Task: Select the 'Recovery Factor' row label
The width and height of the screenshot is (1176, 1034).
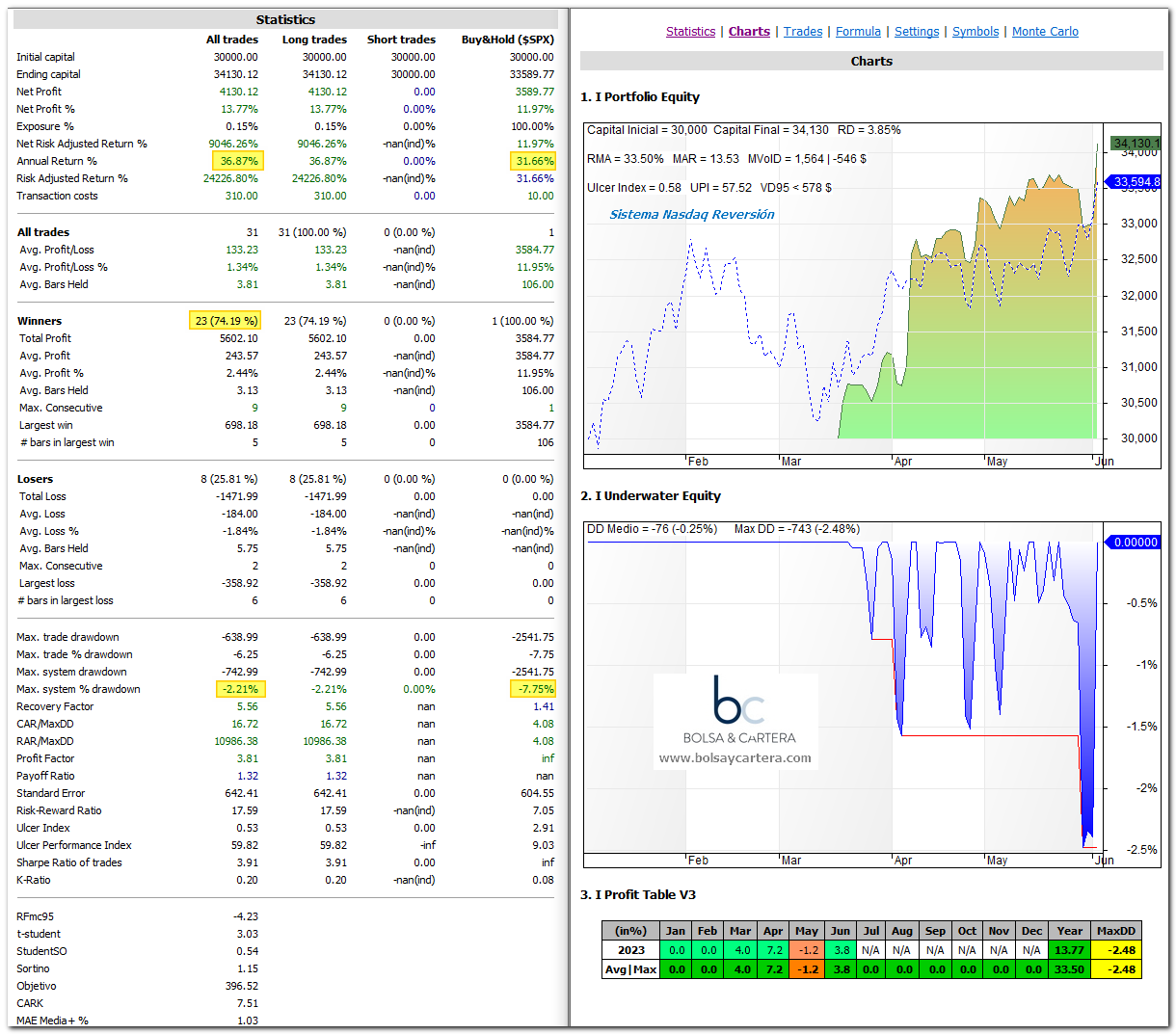Action: [x=55, y=706]
